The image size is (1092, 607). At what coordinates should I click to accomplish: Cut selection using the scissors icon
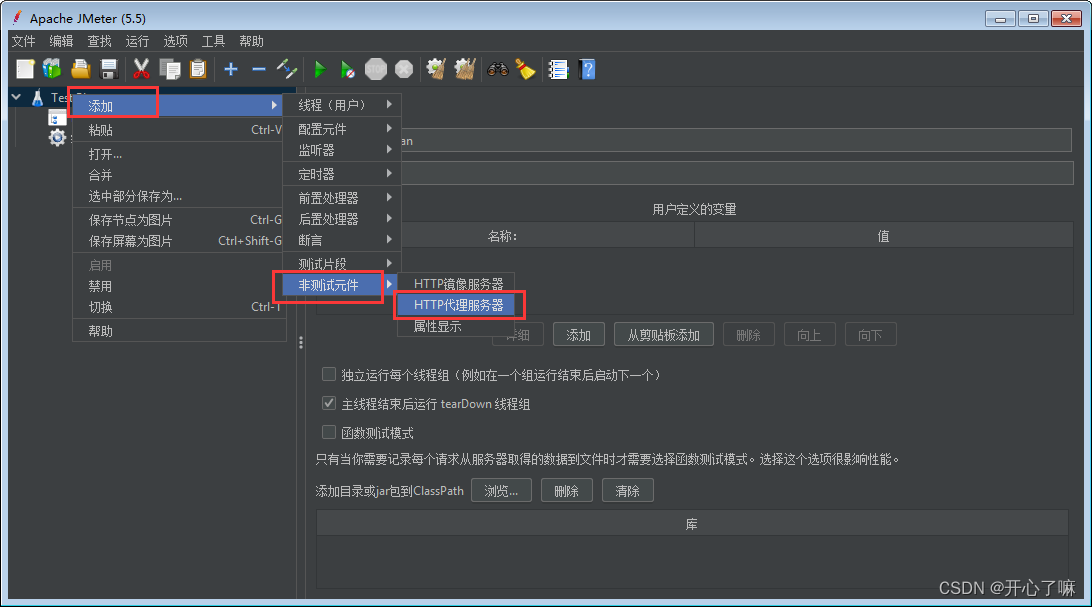click(x=143, y=69)
